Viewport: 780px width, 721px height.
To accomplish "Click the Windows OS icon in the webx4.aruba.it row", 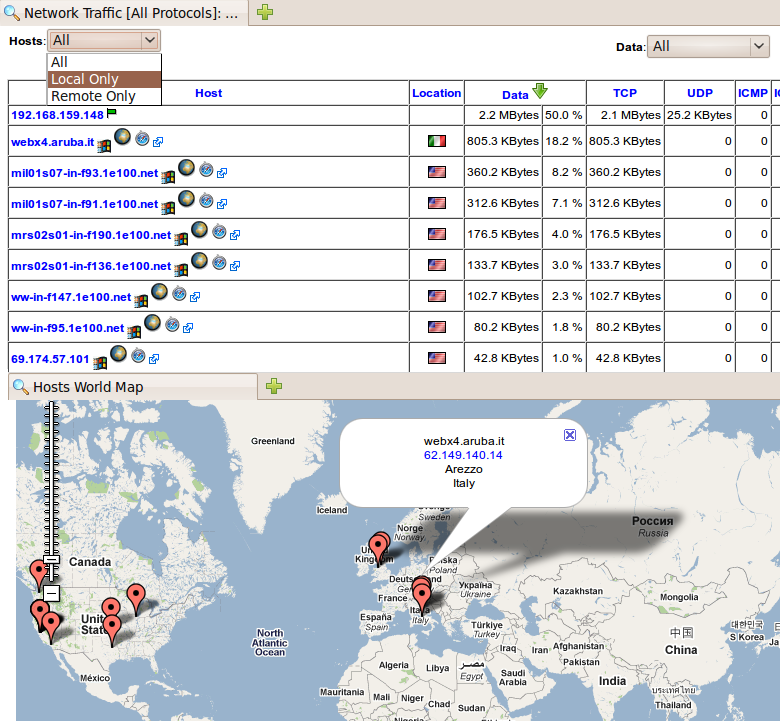I will coord(103,146).
